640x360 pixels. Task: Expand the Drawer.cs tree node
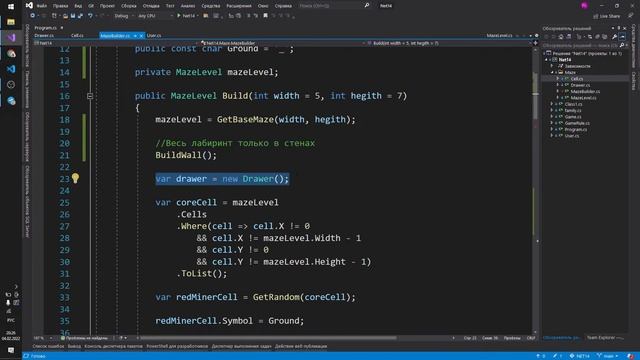(x=558, y=85)
